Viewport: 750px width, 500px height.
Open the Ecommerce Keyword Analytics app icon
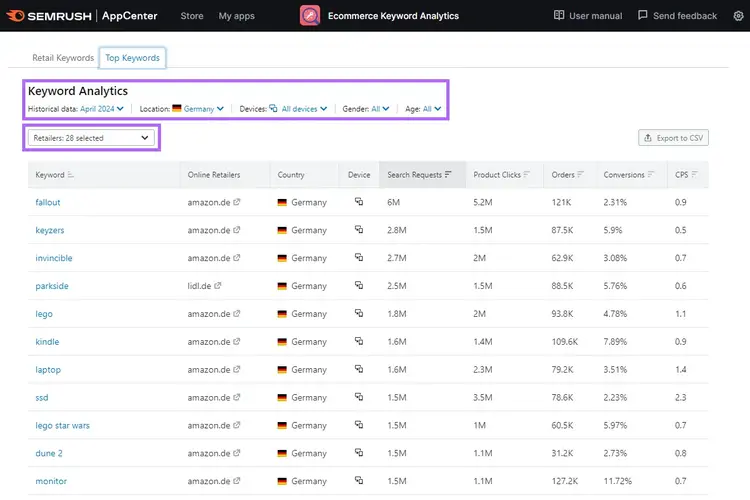[x=310, y=16]
